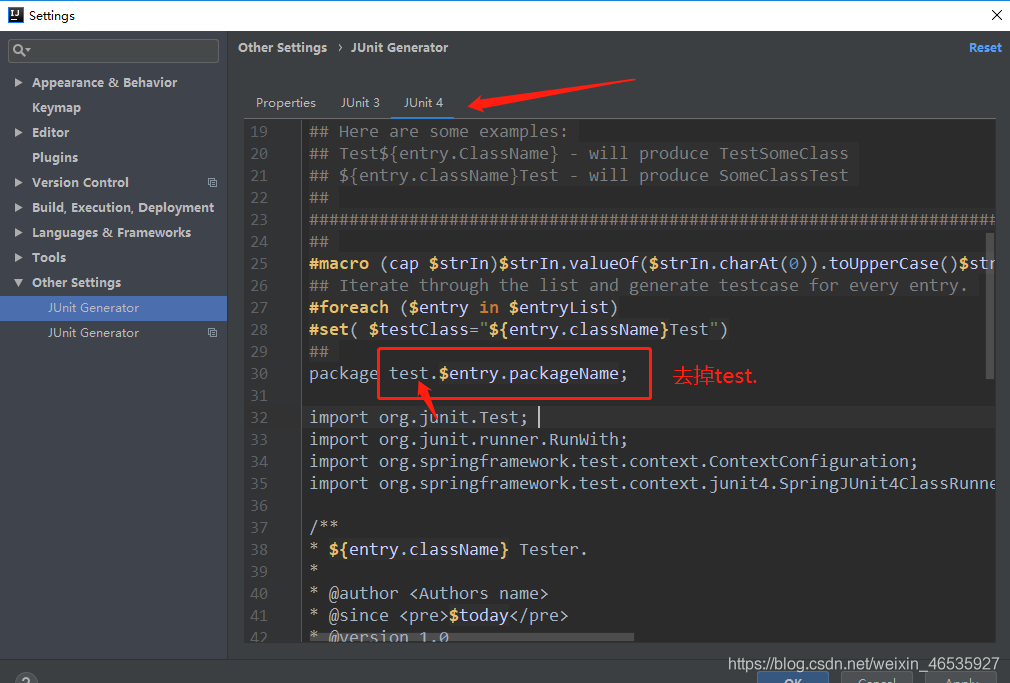Select the highlighted JUnit Generator item
The width and height of the screenshot is (1010, 683).
(113, 308)
